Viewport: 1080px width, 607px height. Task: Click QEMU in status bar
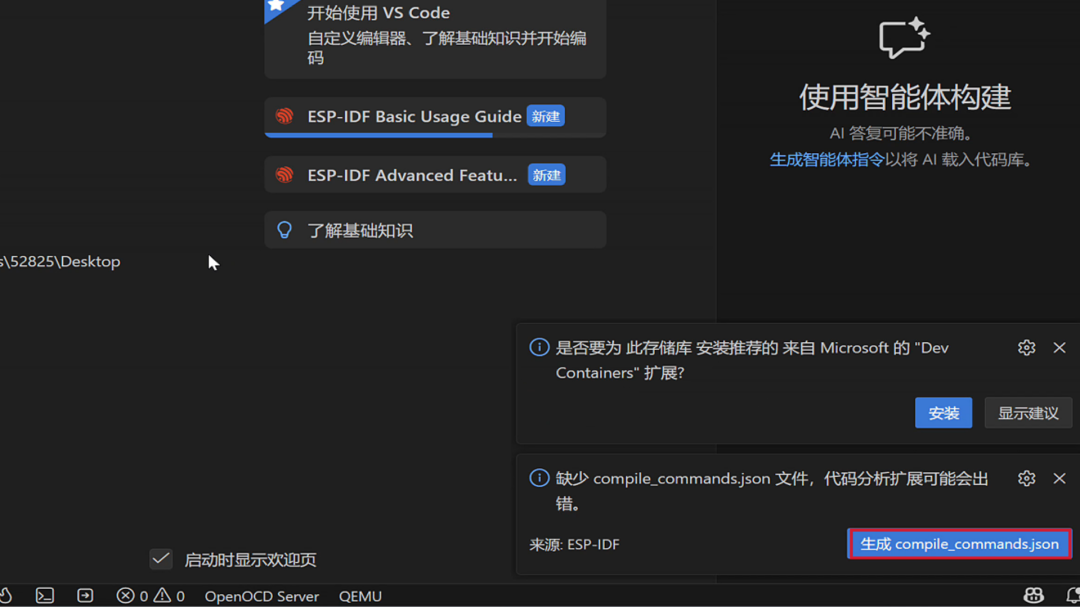tap(360, 596)
